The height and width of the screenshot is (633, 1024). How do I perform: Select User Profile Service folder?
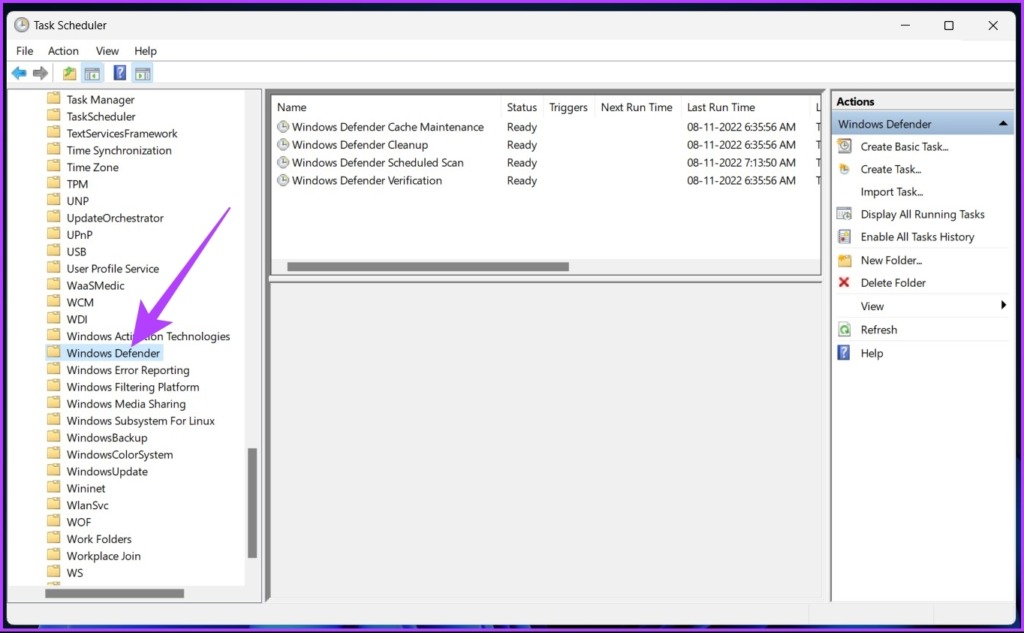(x=112, y=268)
